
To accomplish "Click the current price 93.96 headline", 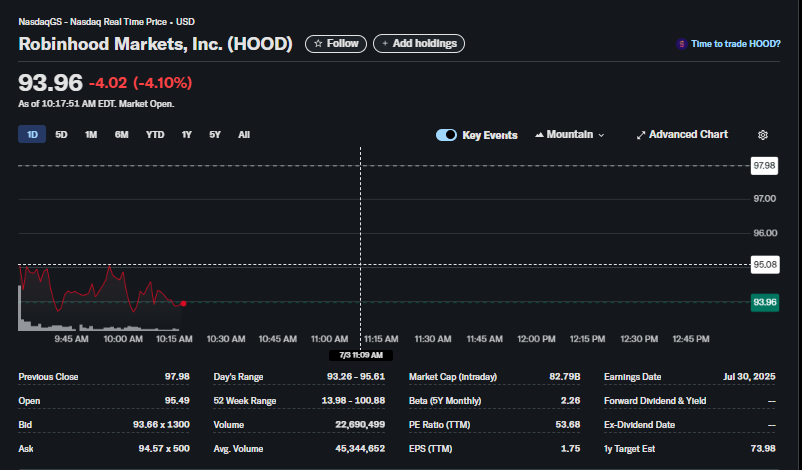I will click(x=50, y=83).
